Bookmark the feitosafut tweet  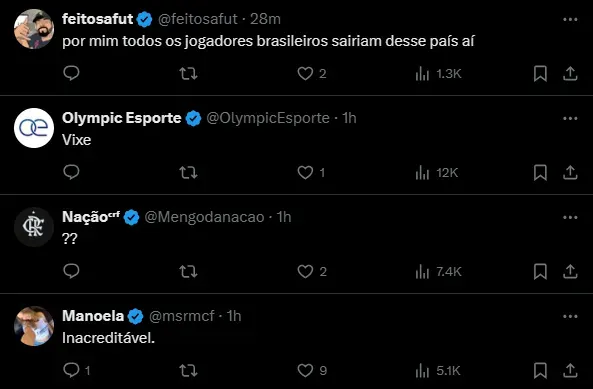(x=540, y=73)
